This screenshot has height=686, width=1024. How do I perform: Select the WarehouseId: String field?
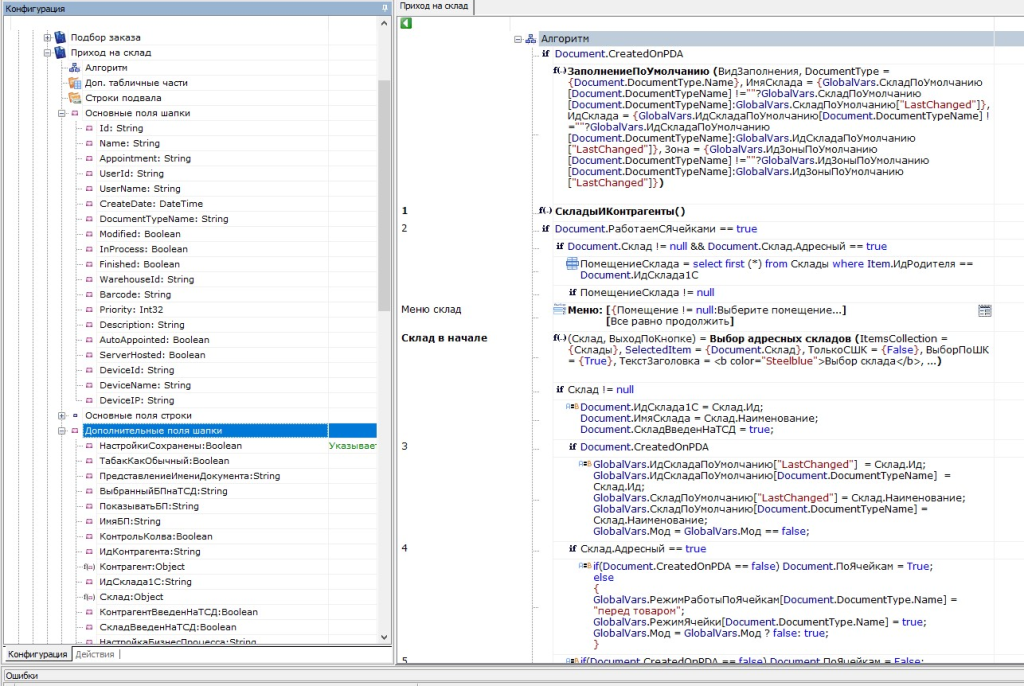146,280
